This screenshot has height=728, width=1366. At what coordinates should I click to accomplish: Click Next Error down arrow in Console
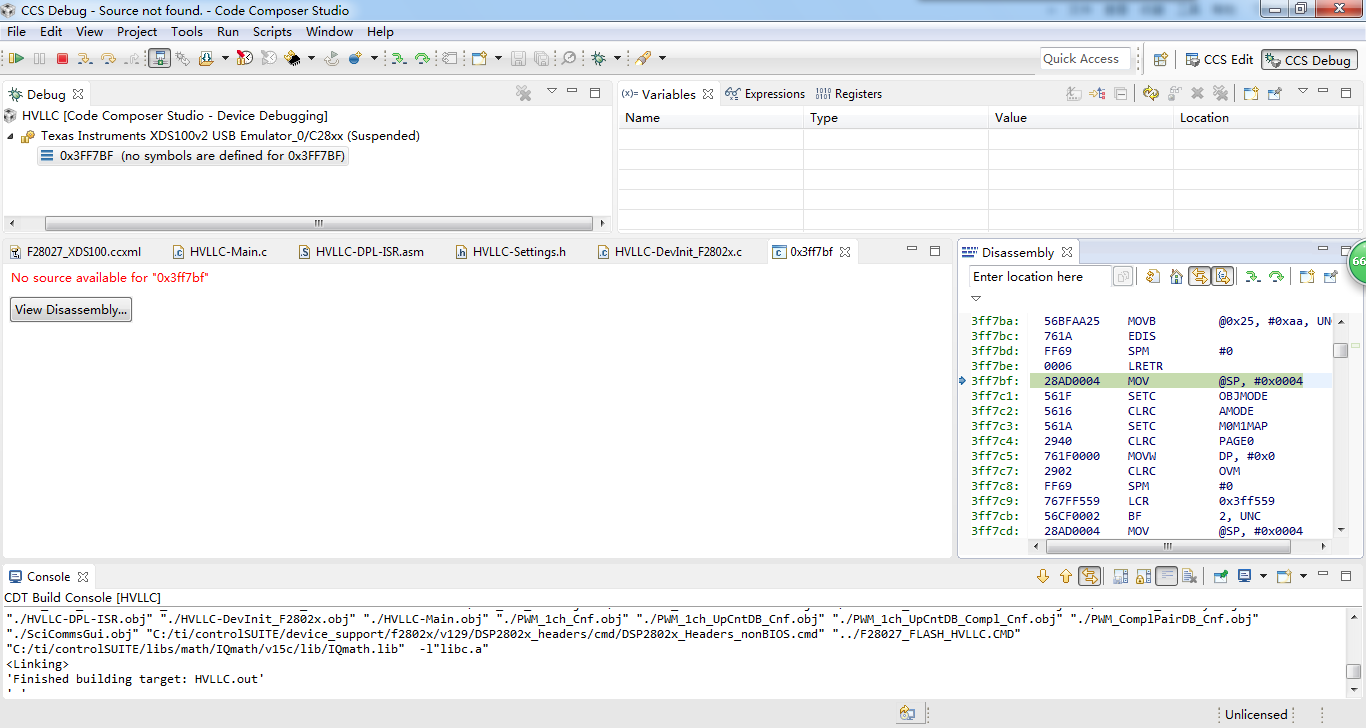pyautogui.click(x=1043, y=576)
